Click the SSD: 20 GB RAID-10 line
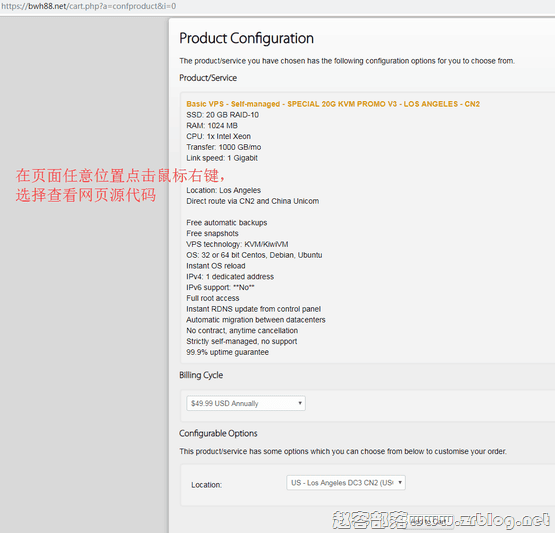Viewport: 555px width, 533px height. [222, 115]
